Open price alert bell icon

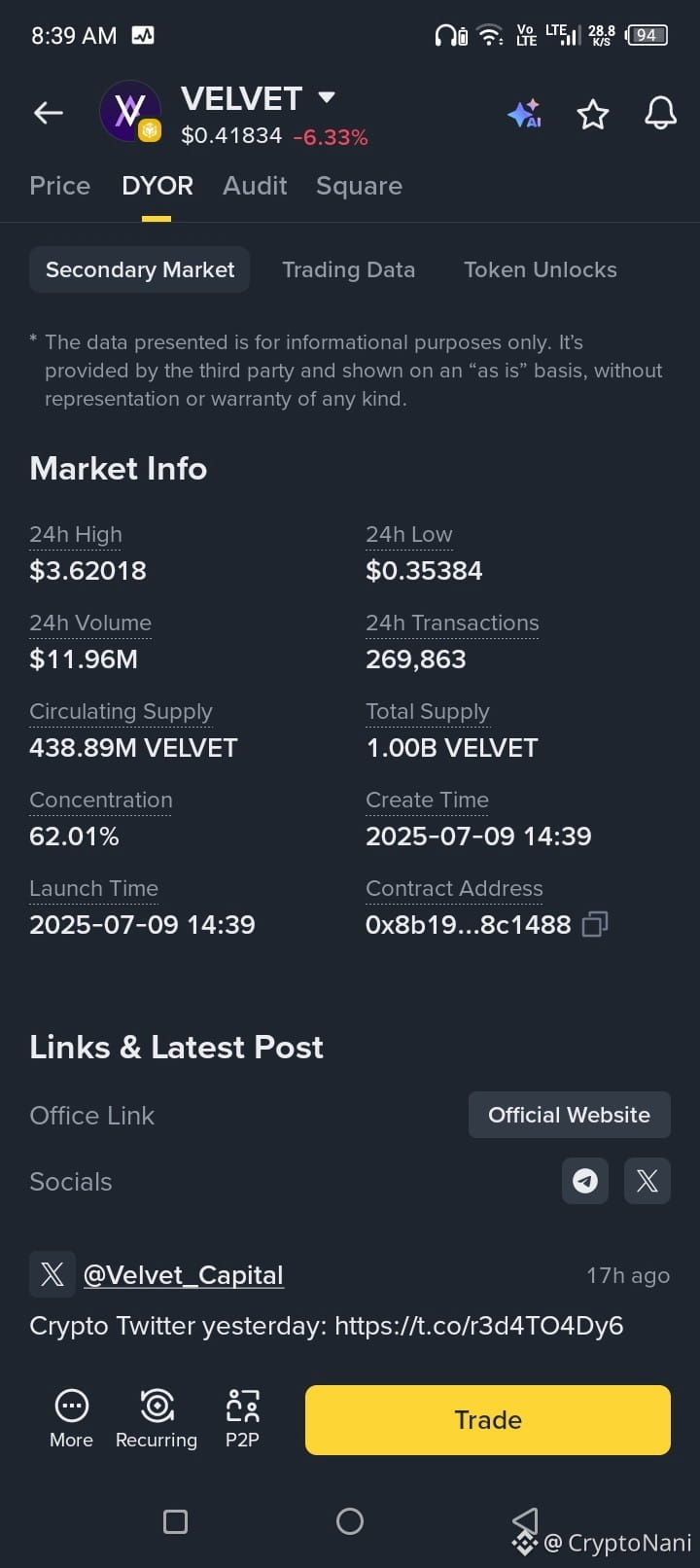click(x=660, y=114)
